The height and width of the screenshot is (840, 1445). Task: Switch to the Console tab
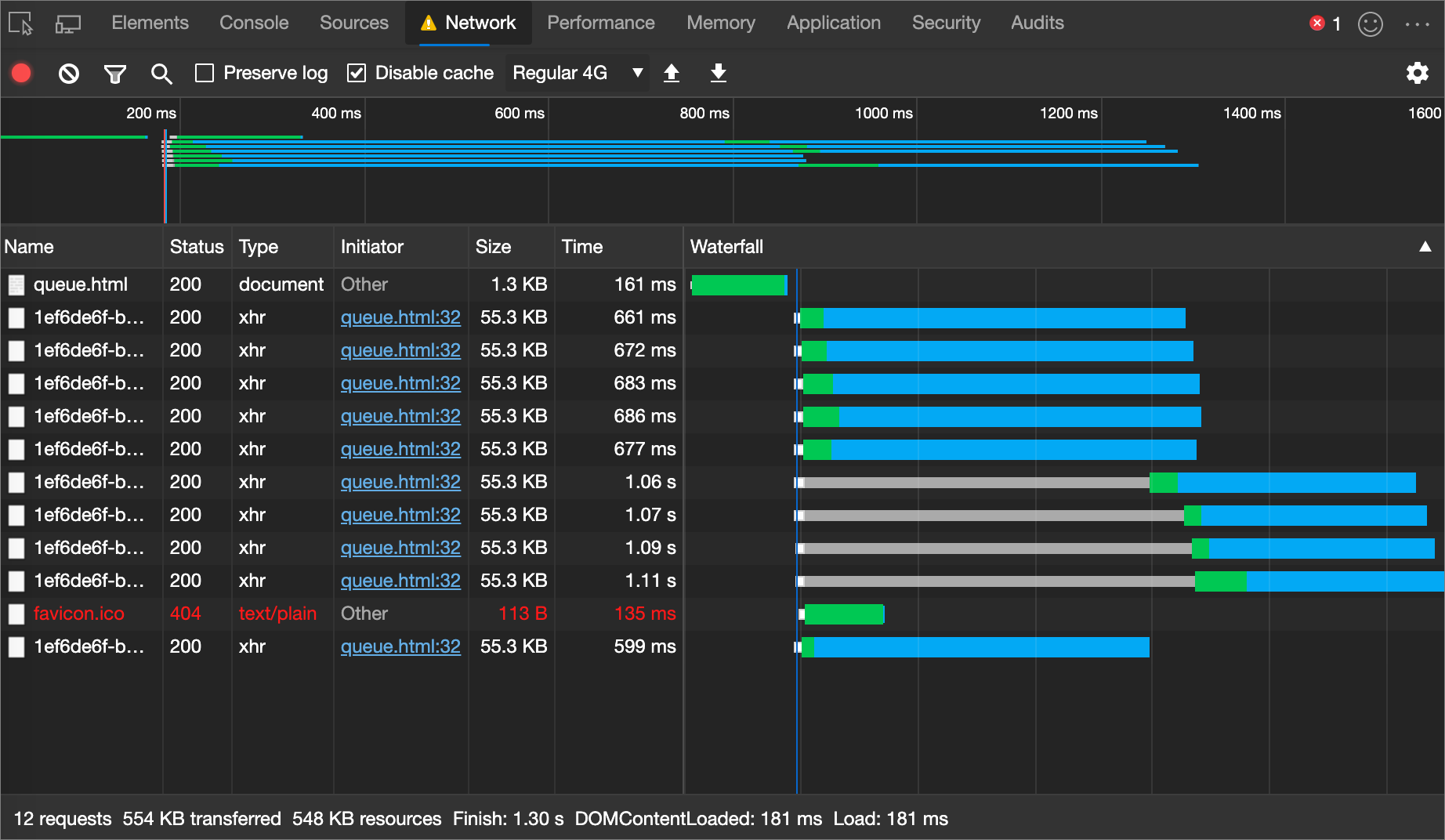tap(253, 23)
